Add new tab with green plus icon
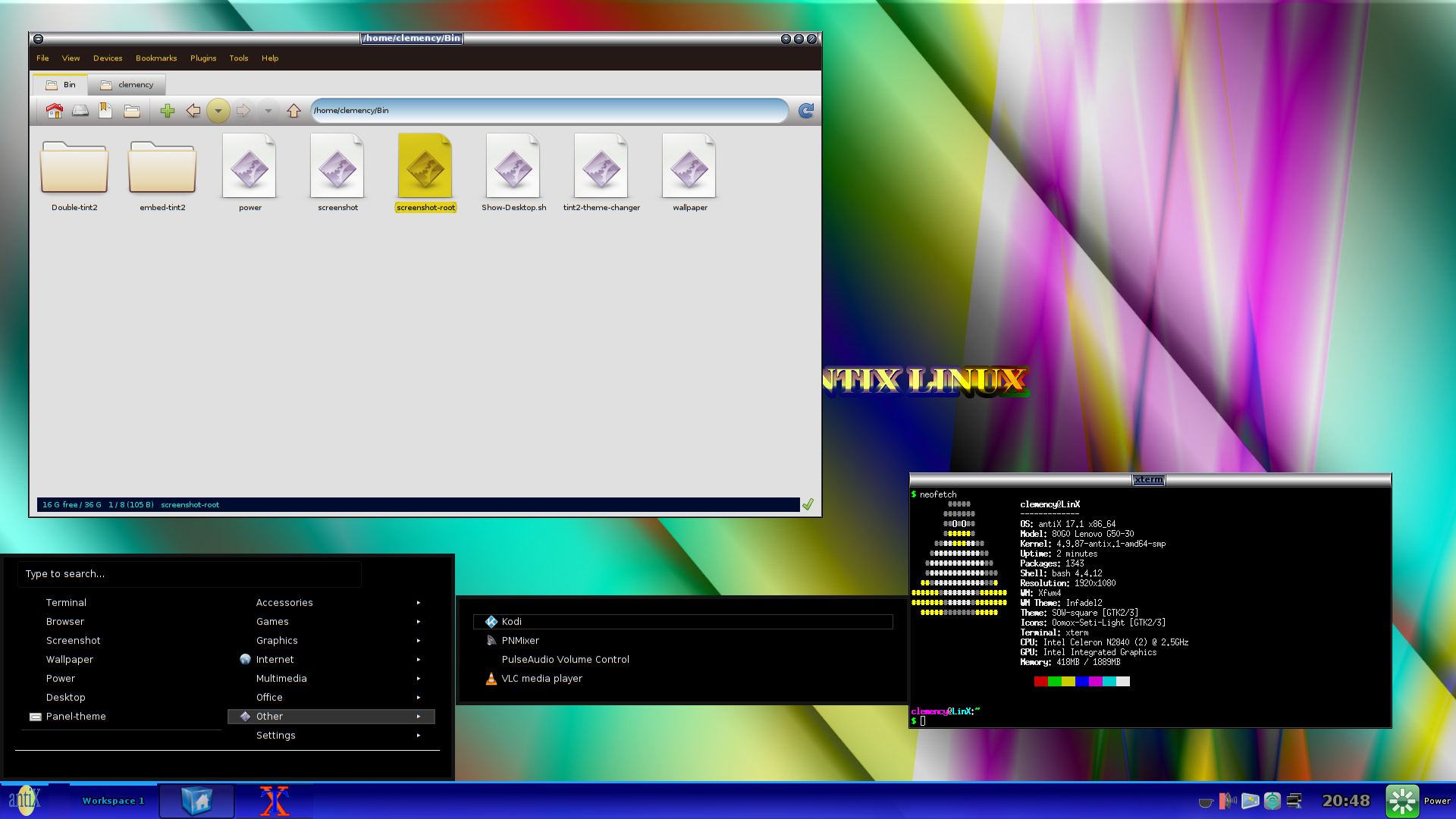The image size is (1456, 819). point(168,111)
